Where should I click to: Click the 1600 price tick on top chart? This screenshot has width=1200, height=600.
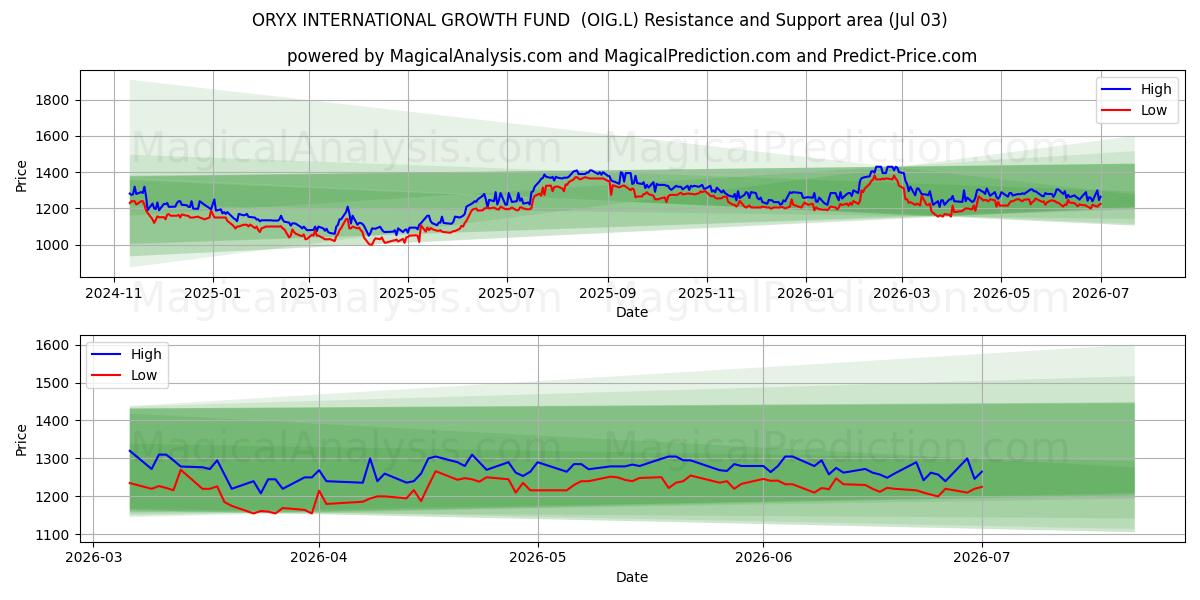pos(51,136)
